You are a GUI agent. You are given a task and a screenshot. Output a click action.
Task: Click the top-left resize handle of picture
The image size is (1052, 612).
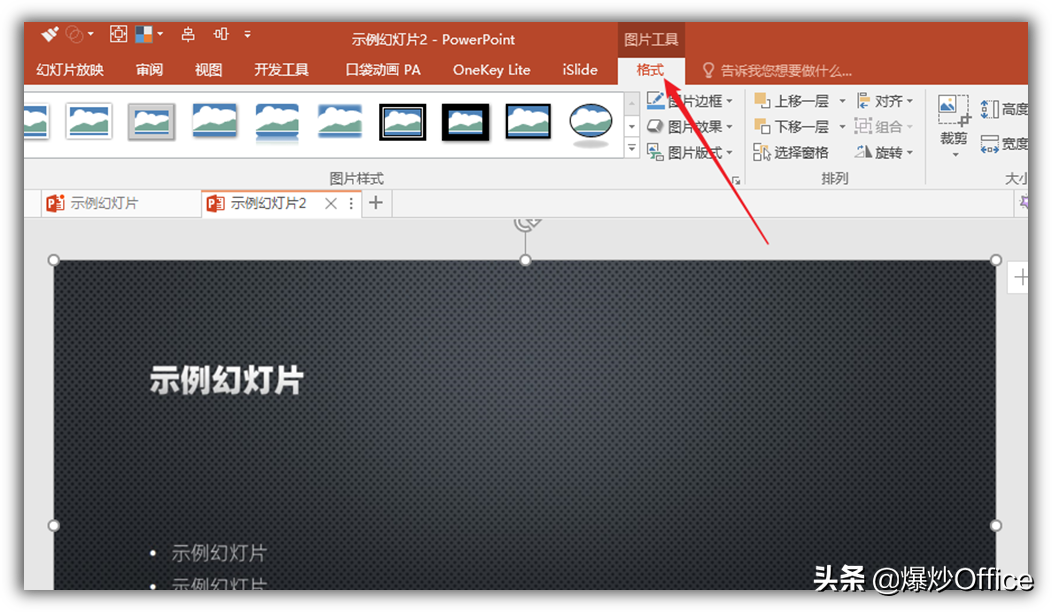(x=54, y=260)
